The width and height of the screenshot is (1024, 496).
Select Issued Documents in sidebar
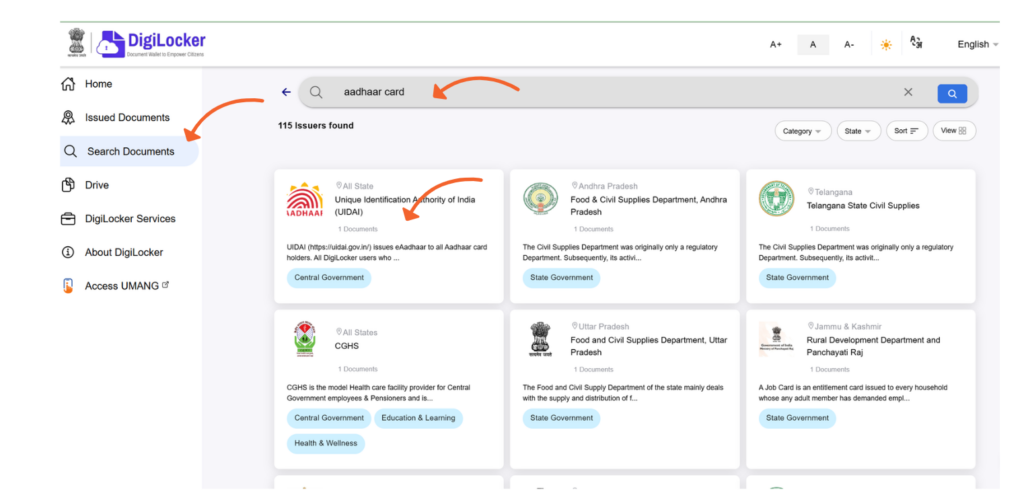point(116,117)
